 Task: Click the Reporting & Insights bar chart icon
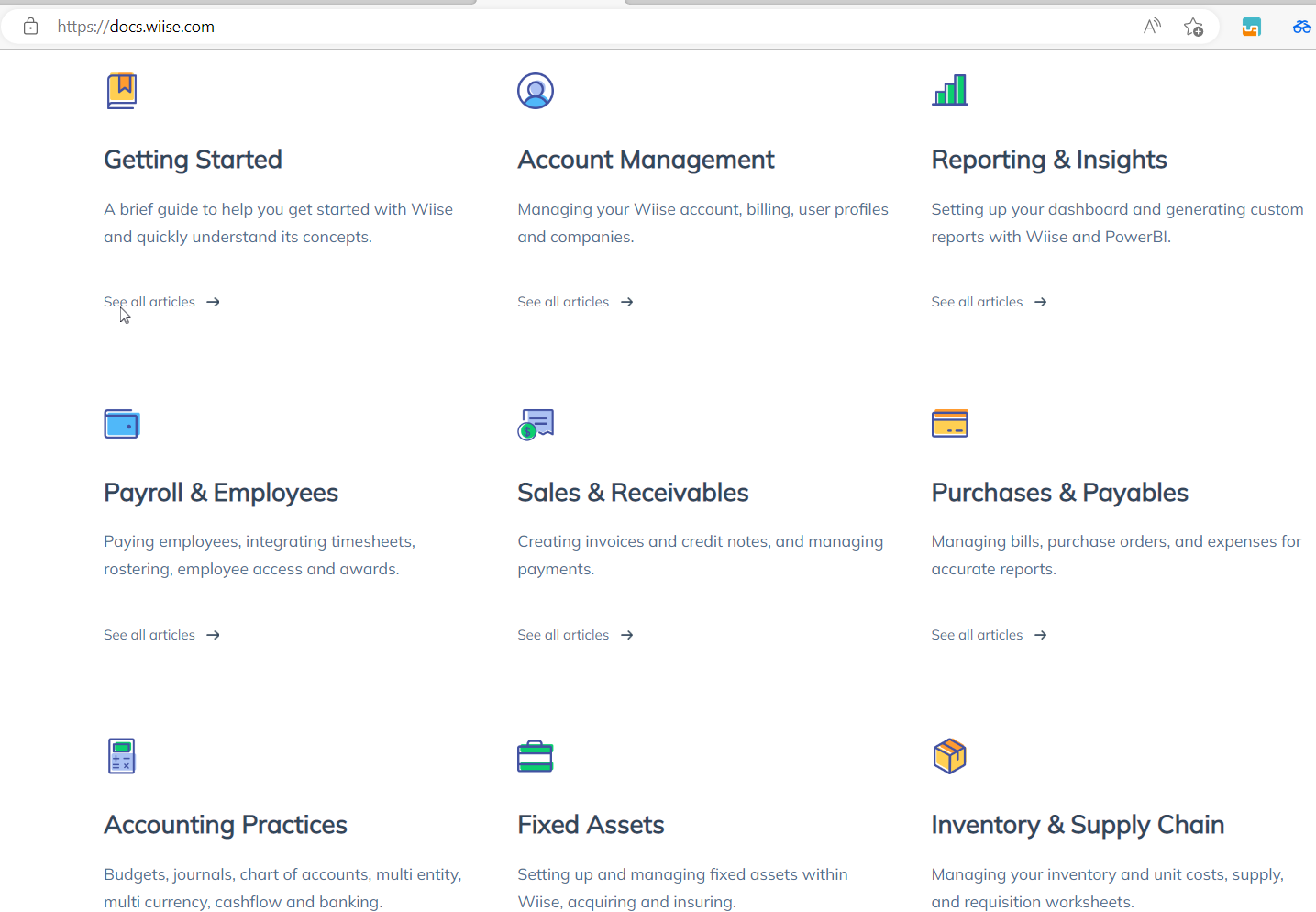tap(950, 90)
